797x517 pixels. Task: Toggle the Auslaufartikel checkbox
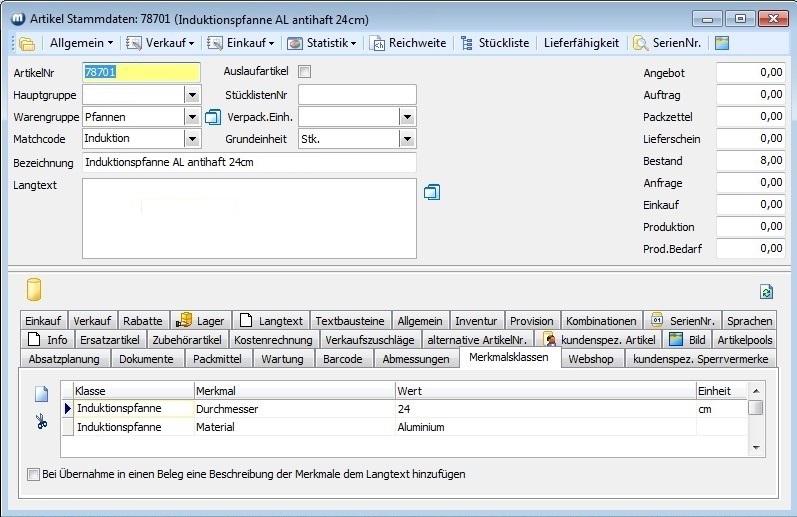tap(305, 72)
